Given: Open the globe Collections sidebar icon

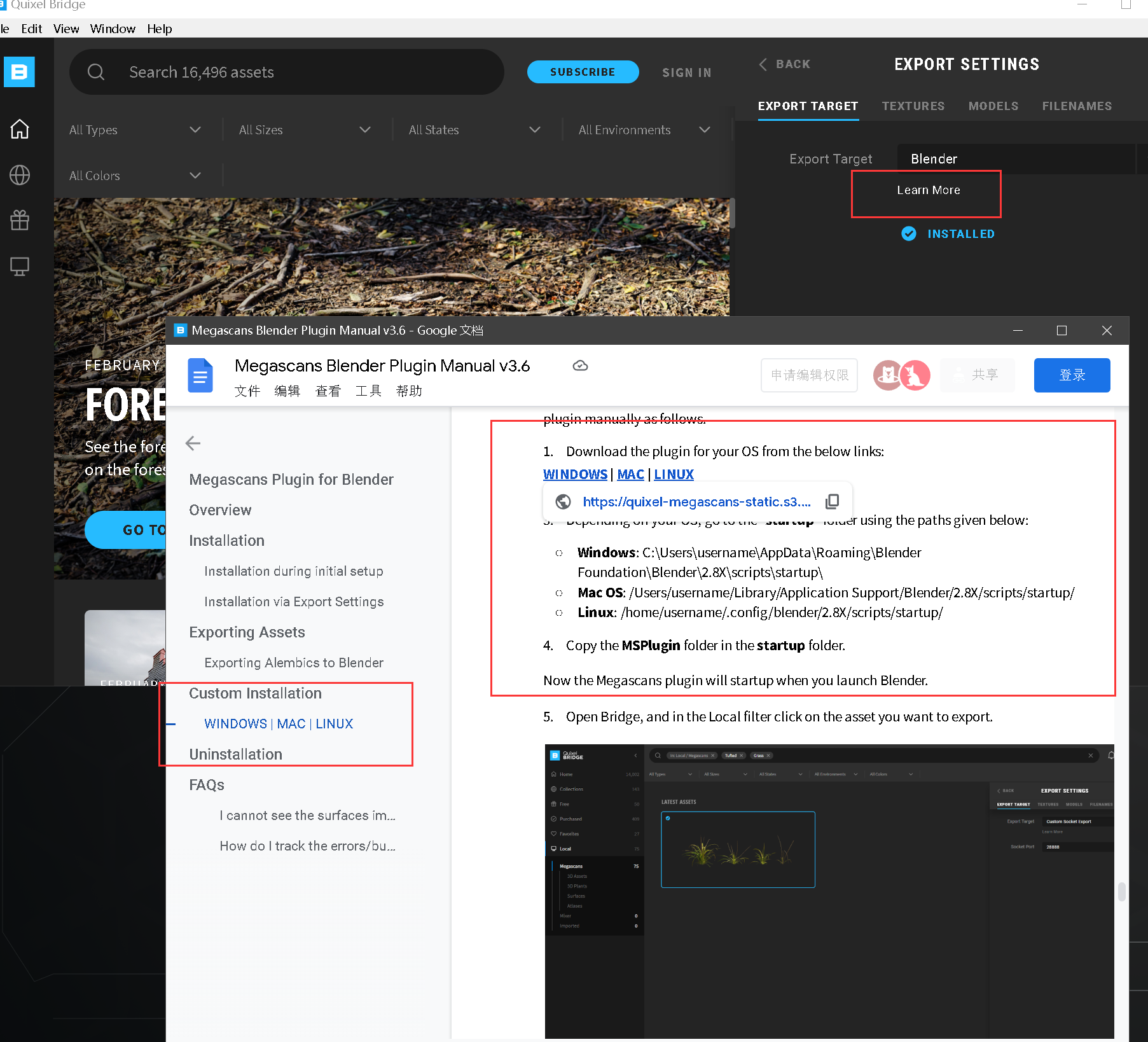Looking at the screenshot, I should 20,175.
